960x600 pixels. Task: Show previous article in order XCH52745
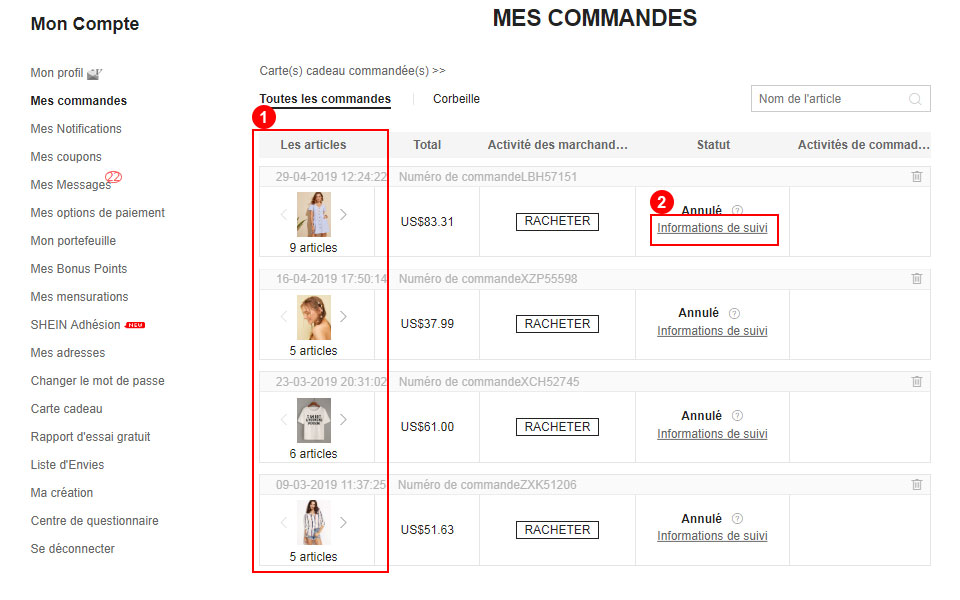(x=284, y=419)
